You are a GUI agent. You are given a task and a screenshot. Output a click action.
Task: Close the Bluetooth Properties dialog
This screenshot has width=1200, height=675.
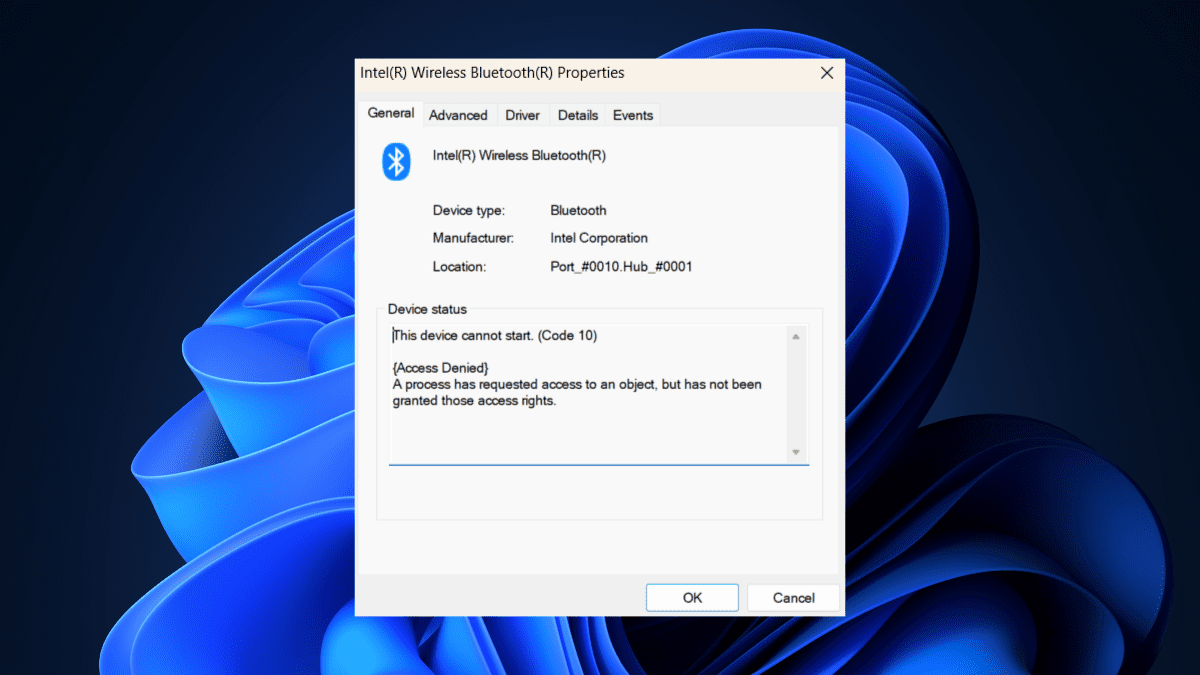[827, 73]
